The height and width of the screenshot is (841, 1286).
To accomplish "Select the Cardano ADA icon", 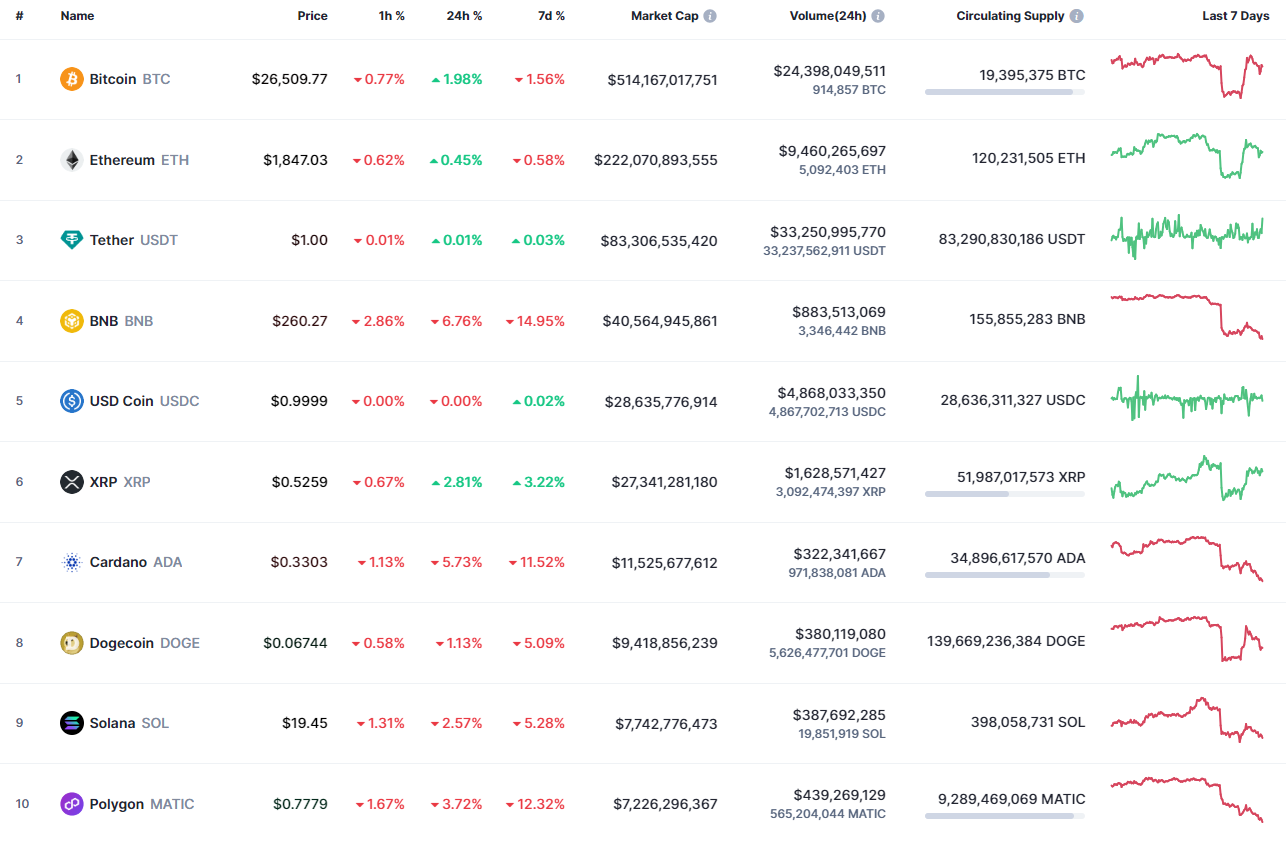I will point(70,562).
